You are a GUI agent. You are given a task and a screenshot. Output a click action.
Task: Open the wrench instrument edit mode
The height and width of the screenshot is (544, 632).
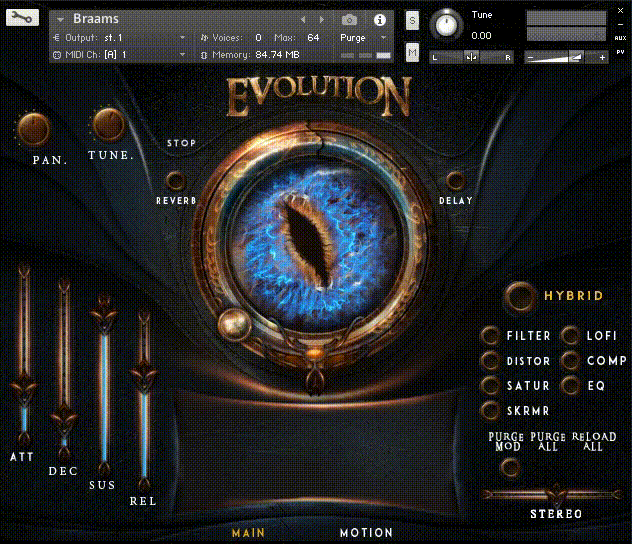[23, 18]
